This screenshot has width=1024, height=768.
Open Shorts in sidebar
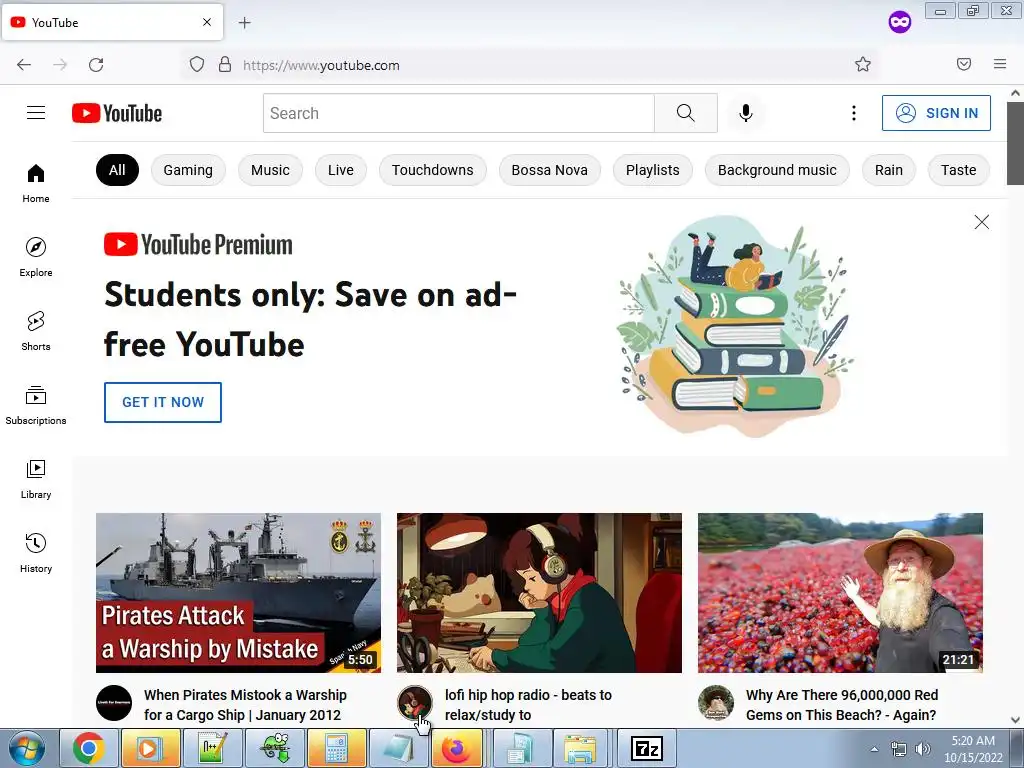tap(36, 331)
